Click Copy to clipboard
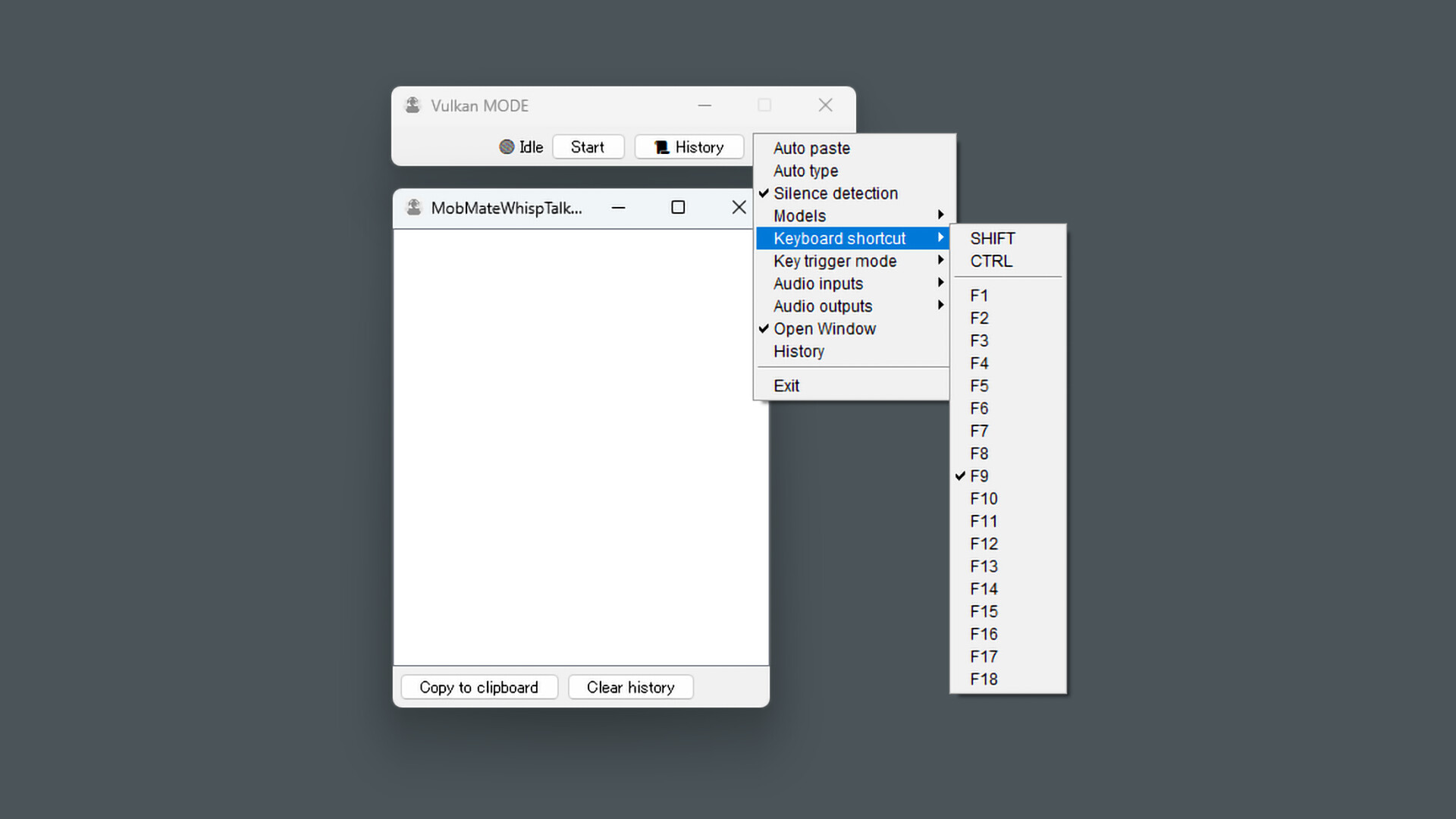The width and height of the screenshot is (1456, 819). point(479,687)
